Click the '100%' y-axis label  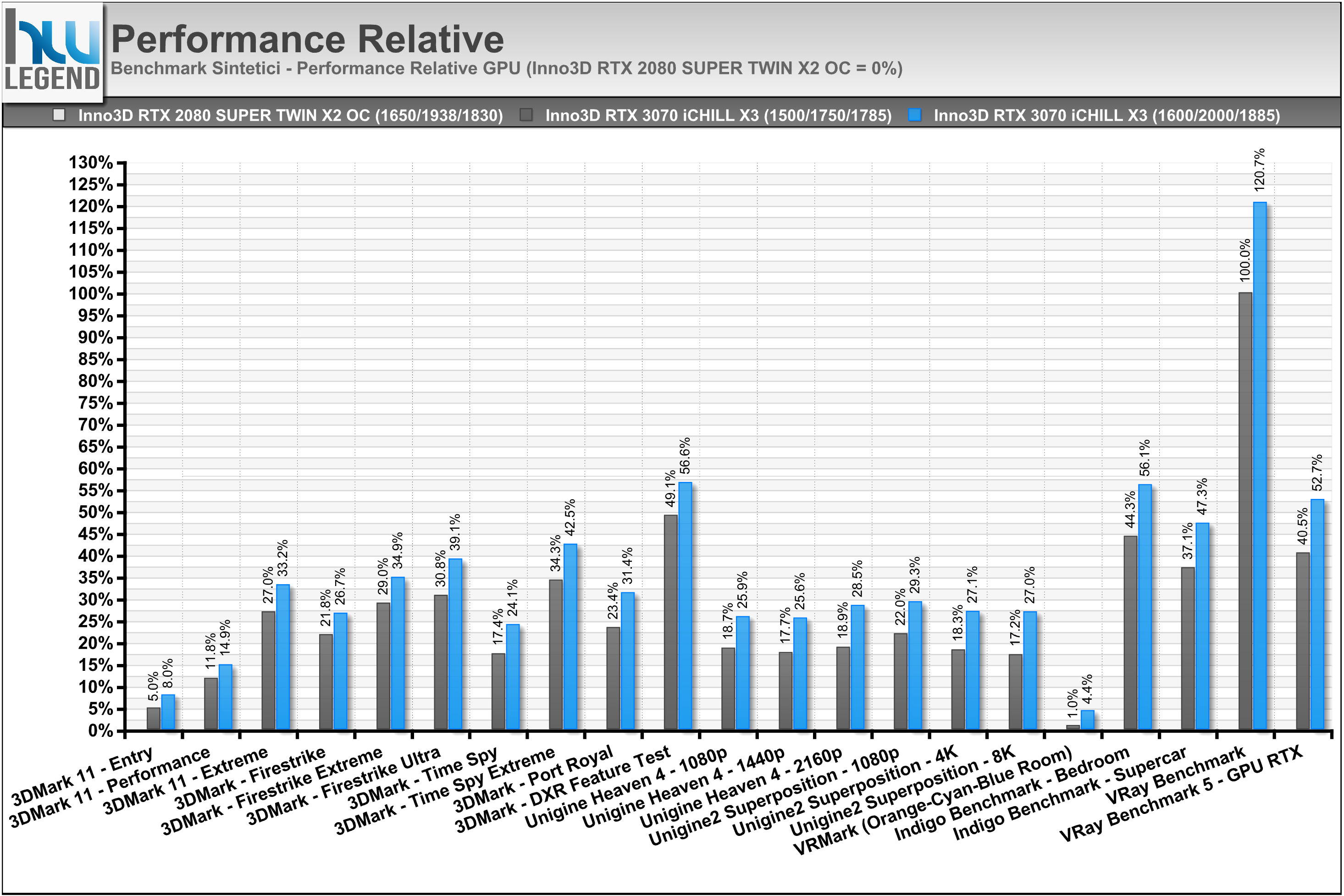[91, 294]
